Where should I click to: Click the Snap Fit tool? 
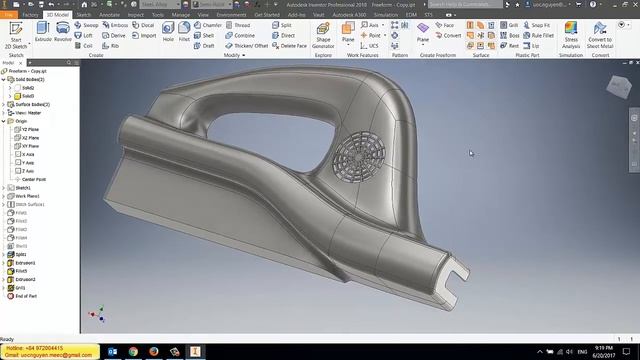point(536,25)
